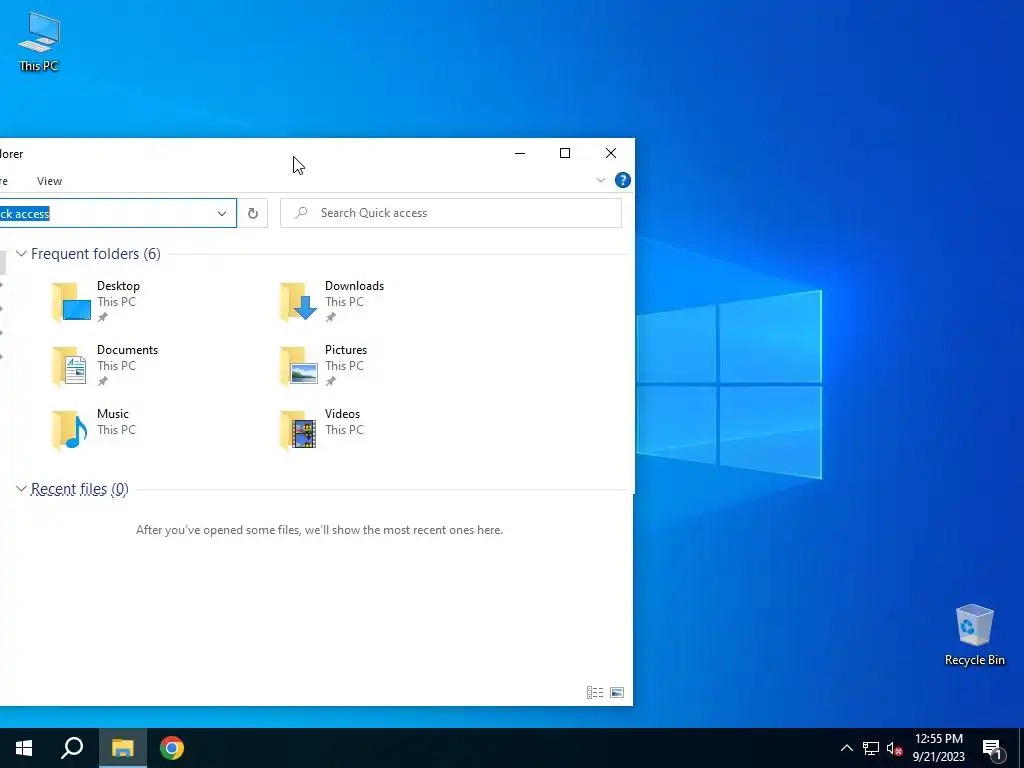
Task: Click the Music folder name label
Action: 113,414
